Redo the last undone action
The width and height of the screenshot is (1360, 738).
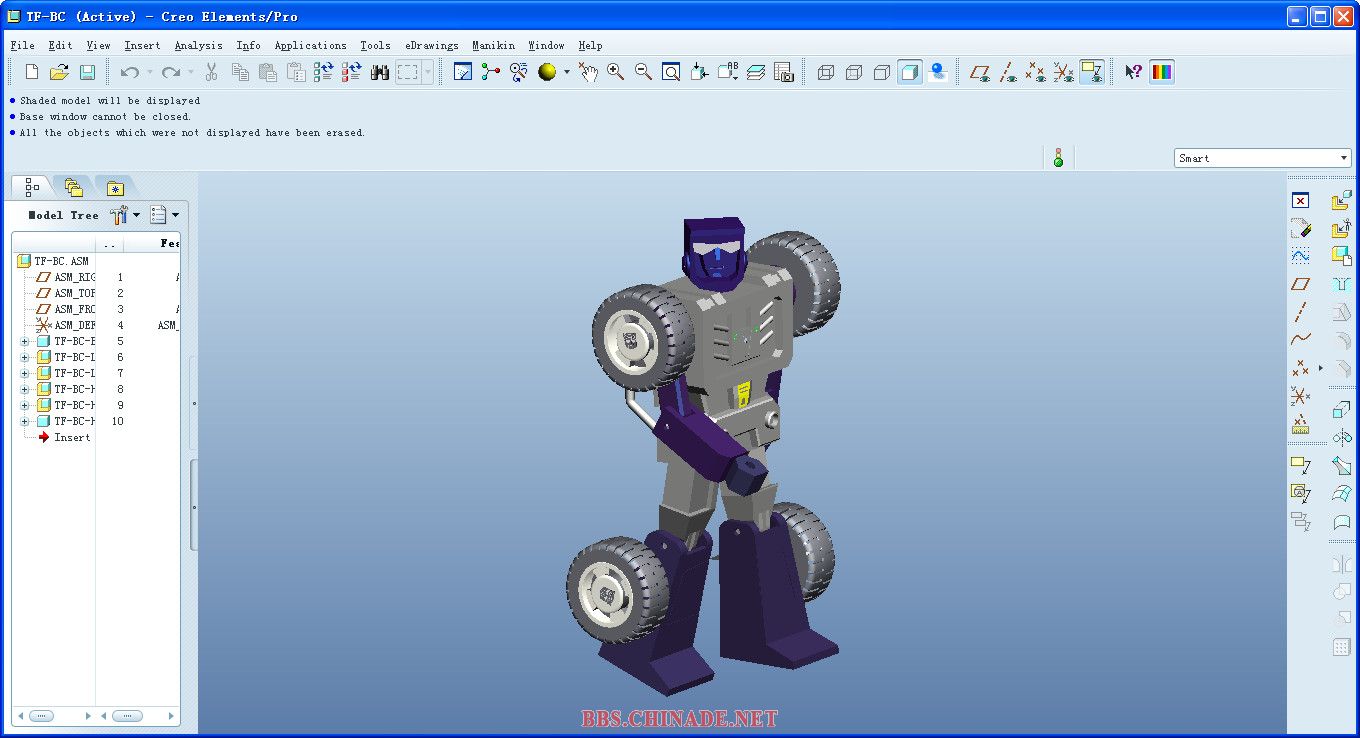click(x=171, y=72)
